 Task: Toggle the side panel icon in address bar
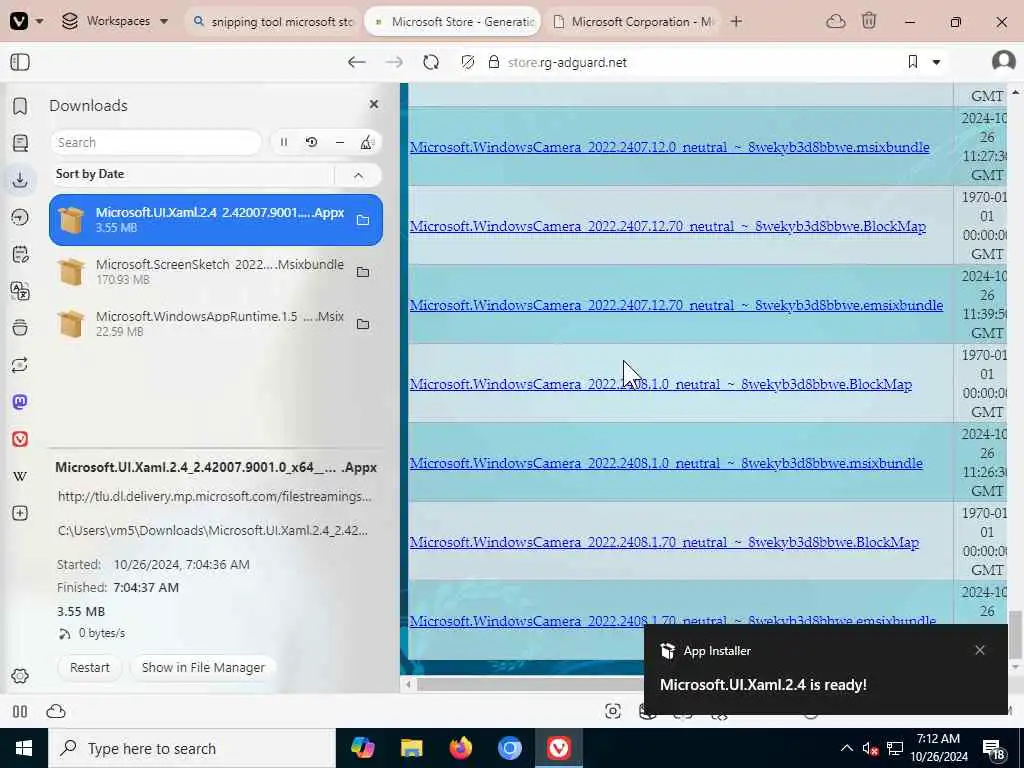[20, 62]
